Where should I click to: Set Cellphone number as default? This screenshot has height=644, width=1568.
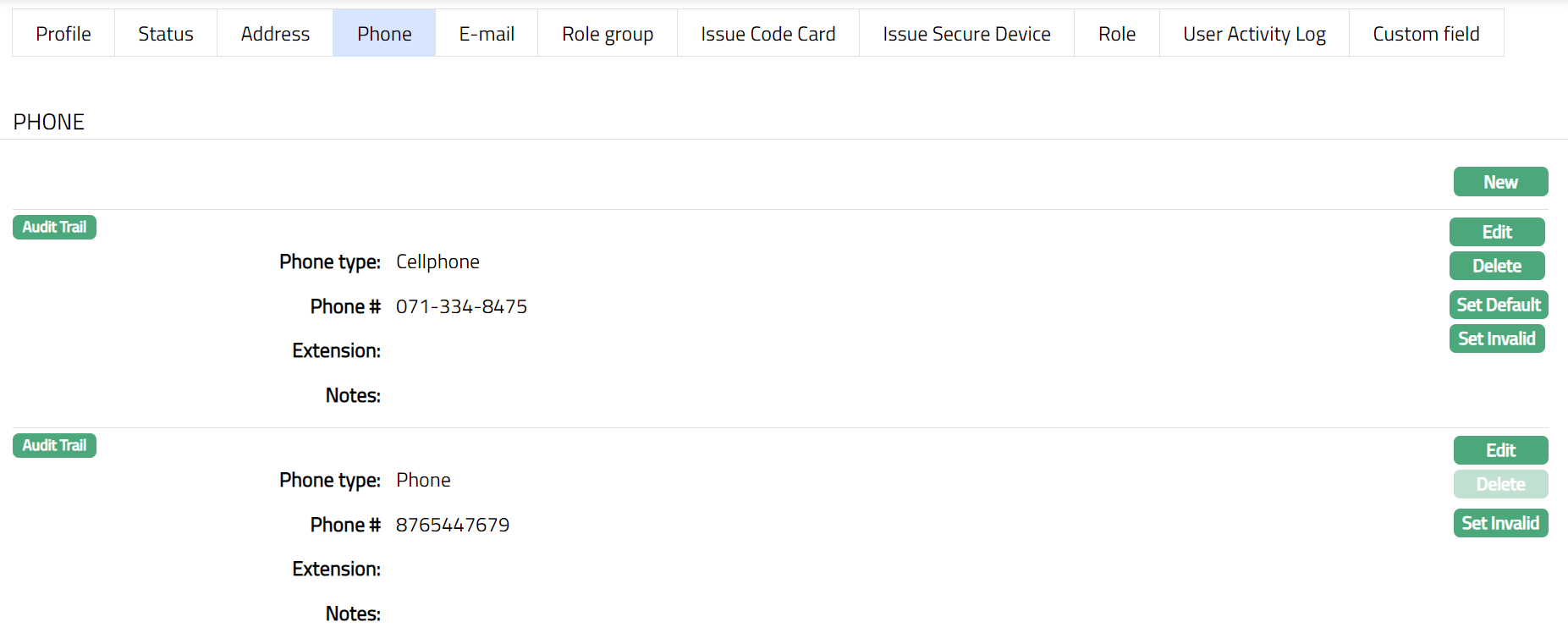pyautogui.click(x=1499, y=305)
